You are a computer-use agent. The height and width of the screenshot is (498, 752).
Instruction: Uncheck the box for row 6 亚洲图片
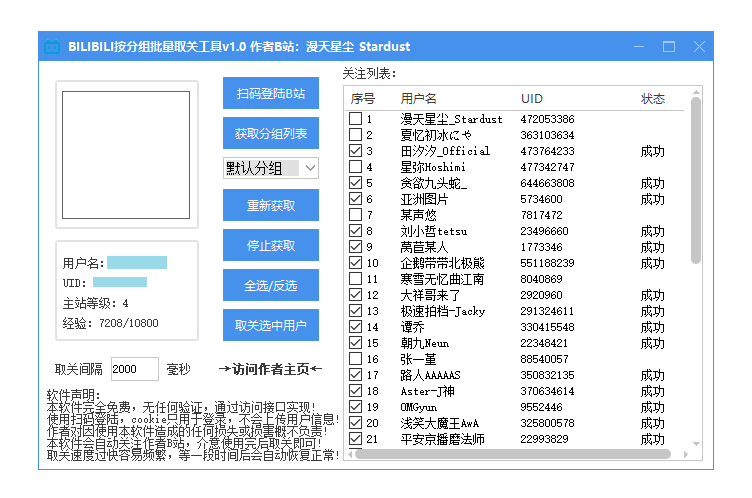pos(355,199)
